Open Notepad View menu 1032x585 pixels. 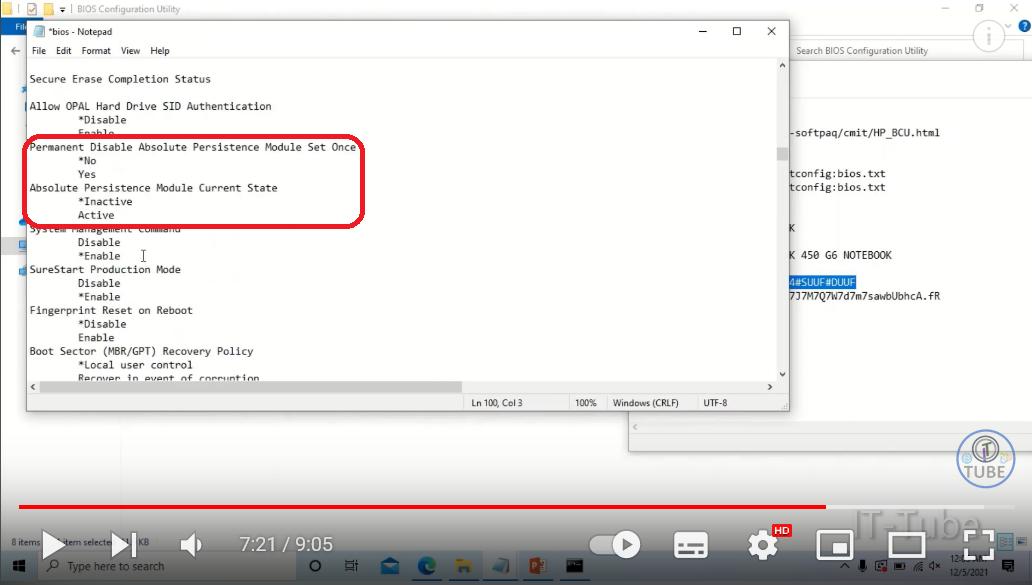130,51
